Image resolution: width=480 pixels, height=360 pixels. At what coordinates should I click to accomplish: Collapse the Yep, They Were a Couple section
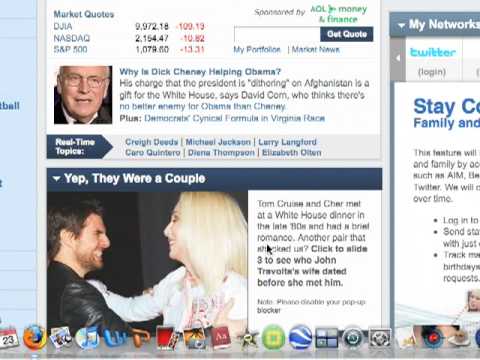point(57,179)
